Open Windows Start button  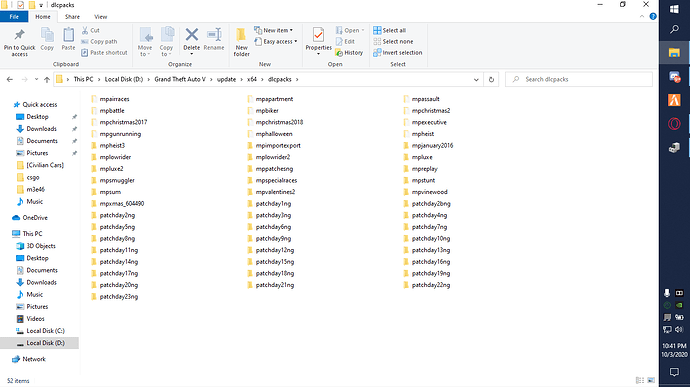coord(674,9)
